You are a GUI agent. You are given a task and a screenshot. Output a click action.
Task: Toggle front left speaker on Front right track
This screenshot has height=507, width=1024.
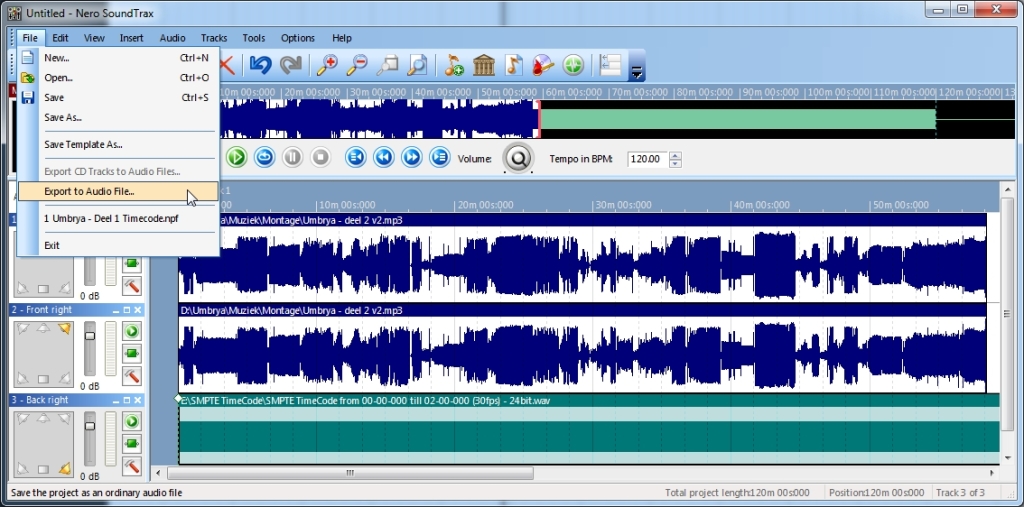(x=23, y=329)
